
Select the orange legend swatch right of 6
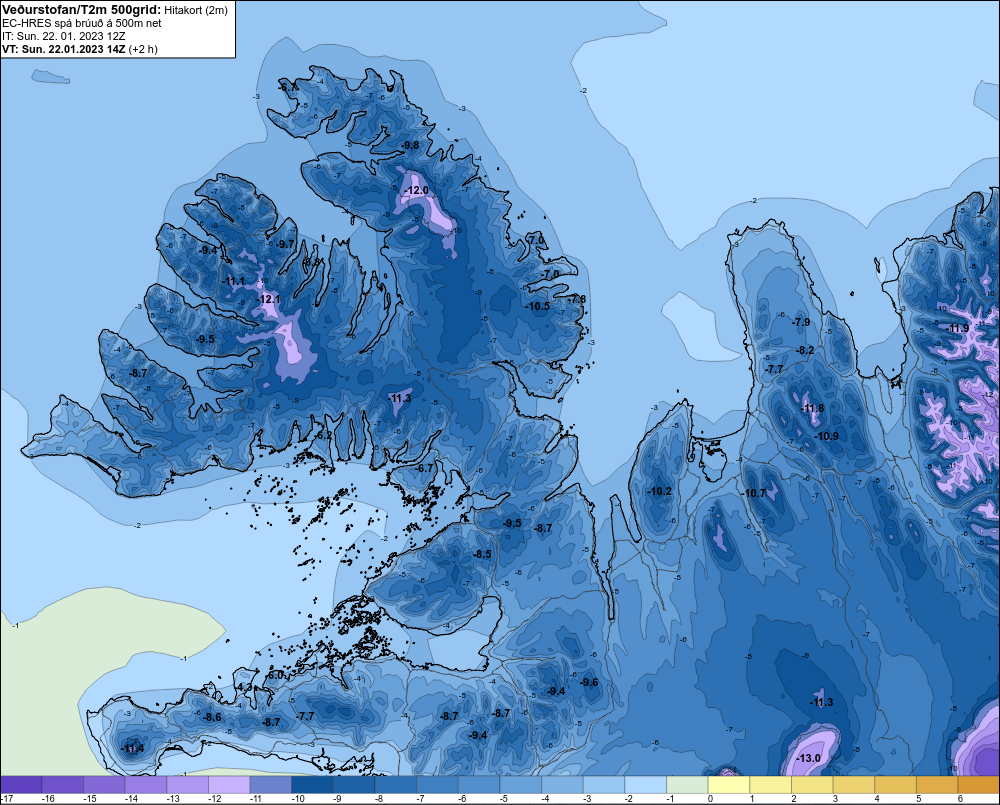[x=979, y=785]
